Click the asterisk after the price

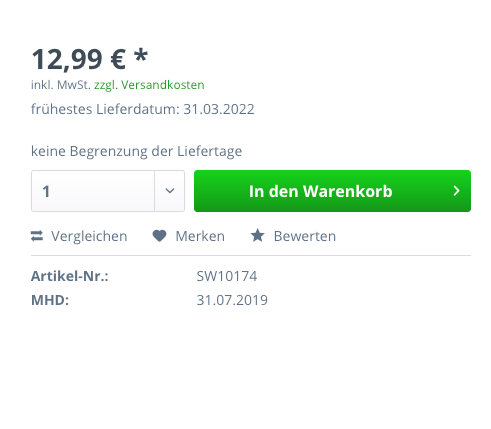tap(141, 55)
